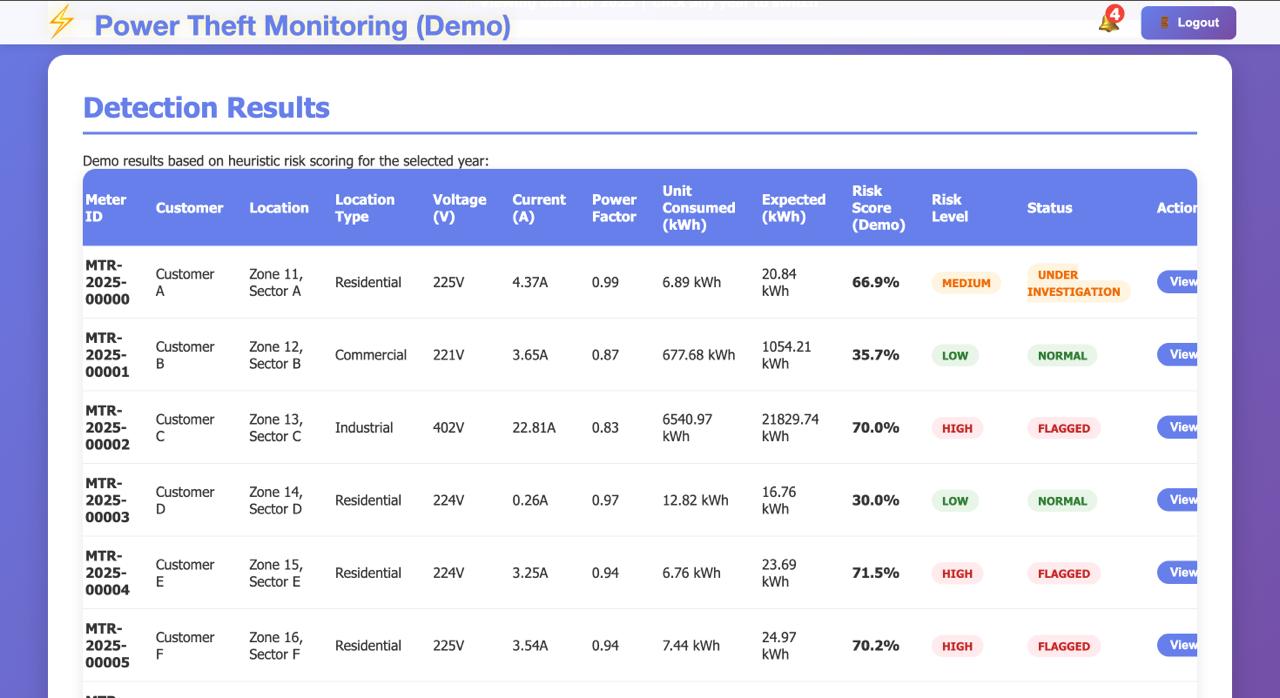Click the Logout button
The image size is (1280, 698).
[1188, 23]
